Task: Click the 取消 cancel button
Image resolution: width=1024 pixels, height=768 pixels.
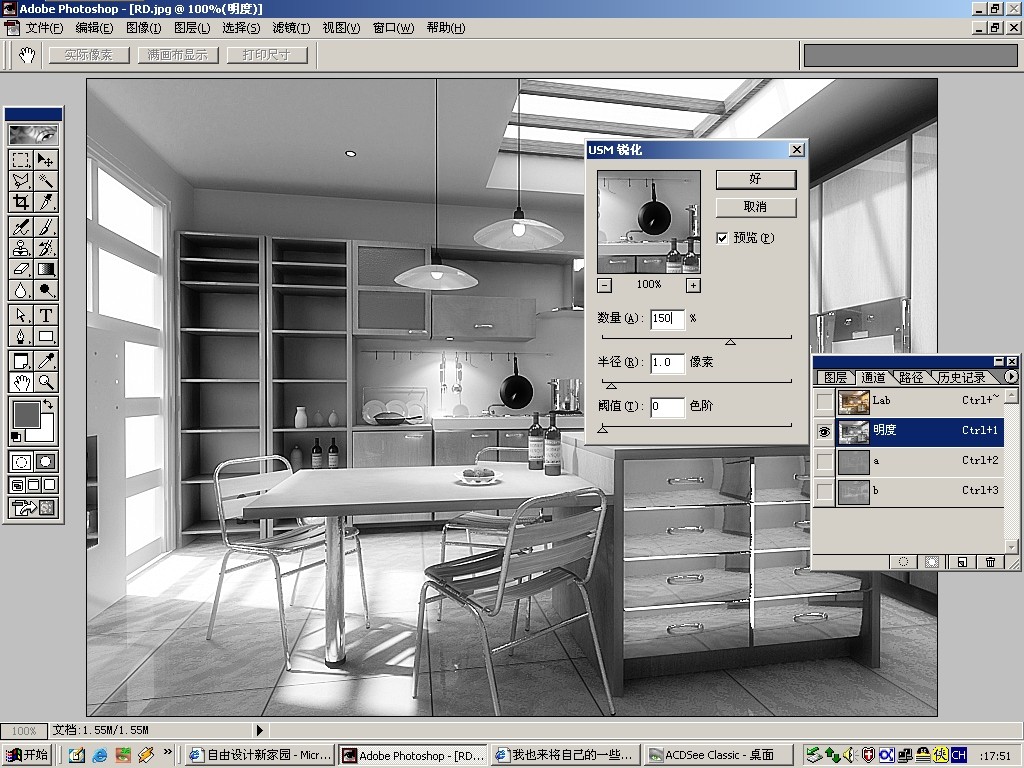Action: [756, 208]
